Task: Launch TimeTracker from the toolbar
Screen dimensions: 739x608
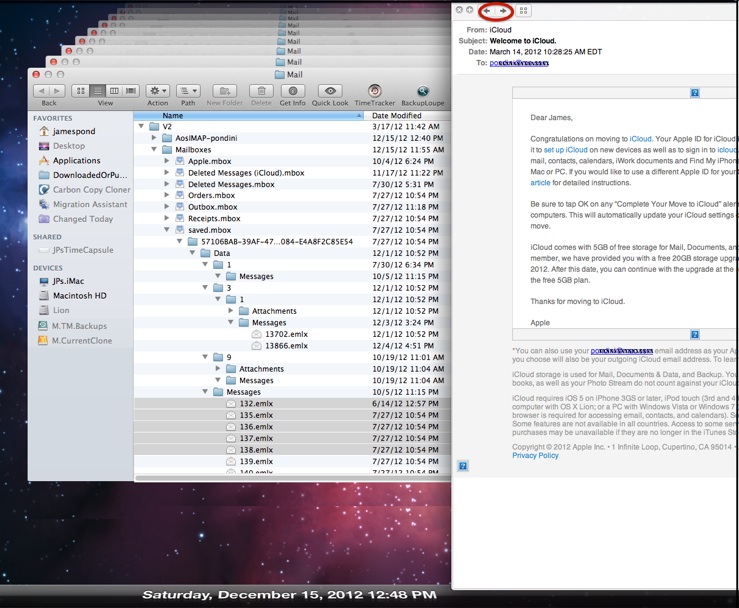Action: click(x=375, y=90)
